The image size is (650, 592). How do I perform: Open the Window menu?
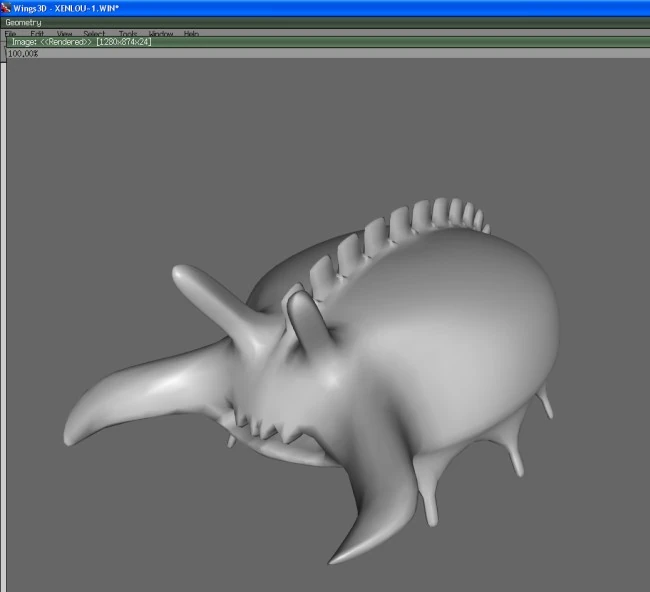[160, 34]
